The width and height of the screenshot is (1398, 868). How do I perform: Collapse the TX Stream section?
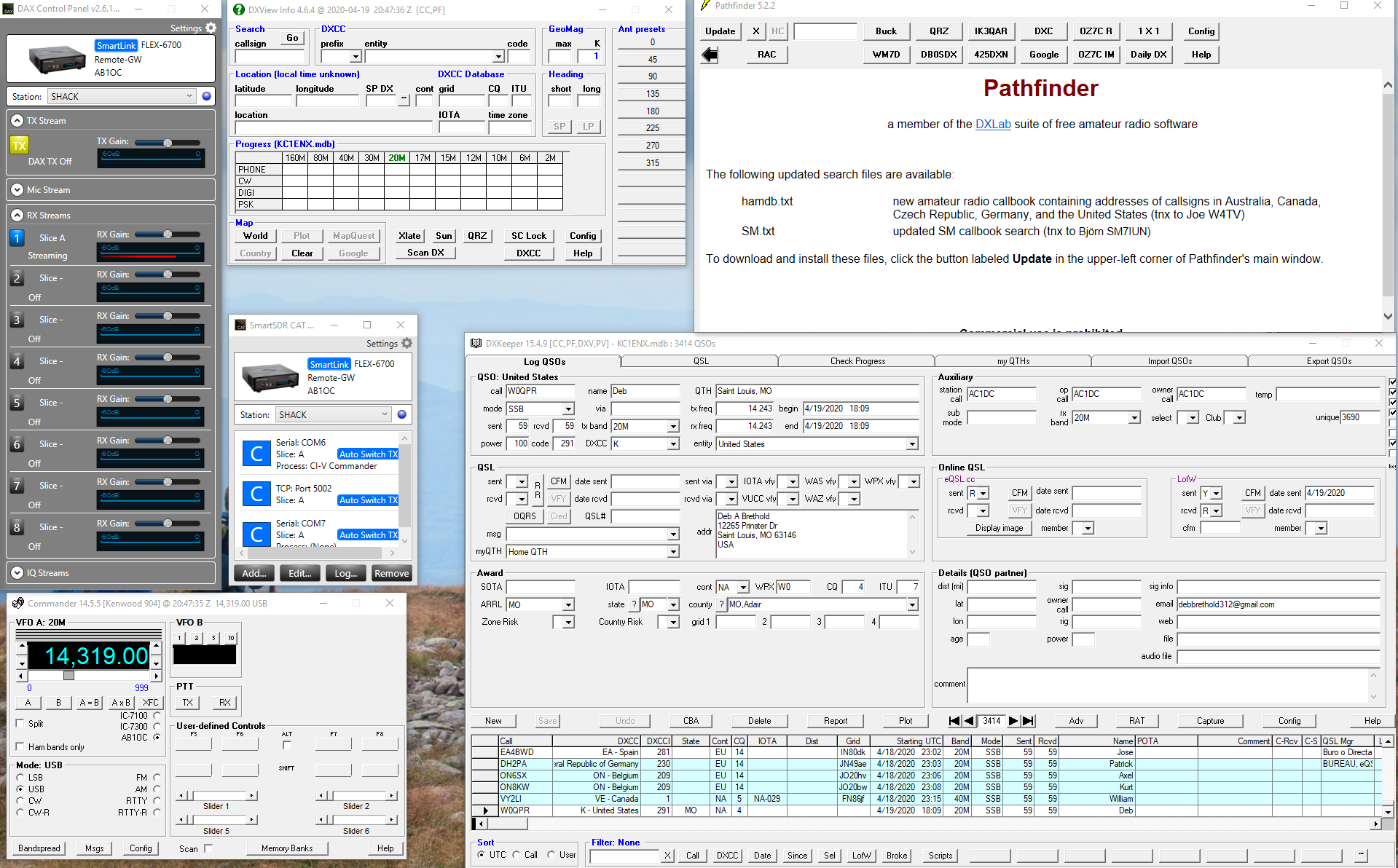pos(17,121)
